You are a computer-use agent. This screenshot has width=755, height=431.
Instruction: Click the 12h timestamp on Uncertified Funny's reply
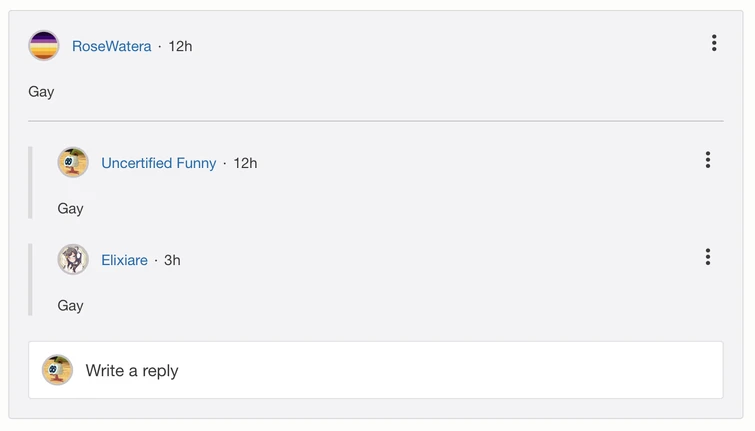click(x=245, y=163)
